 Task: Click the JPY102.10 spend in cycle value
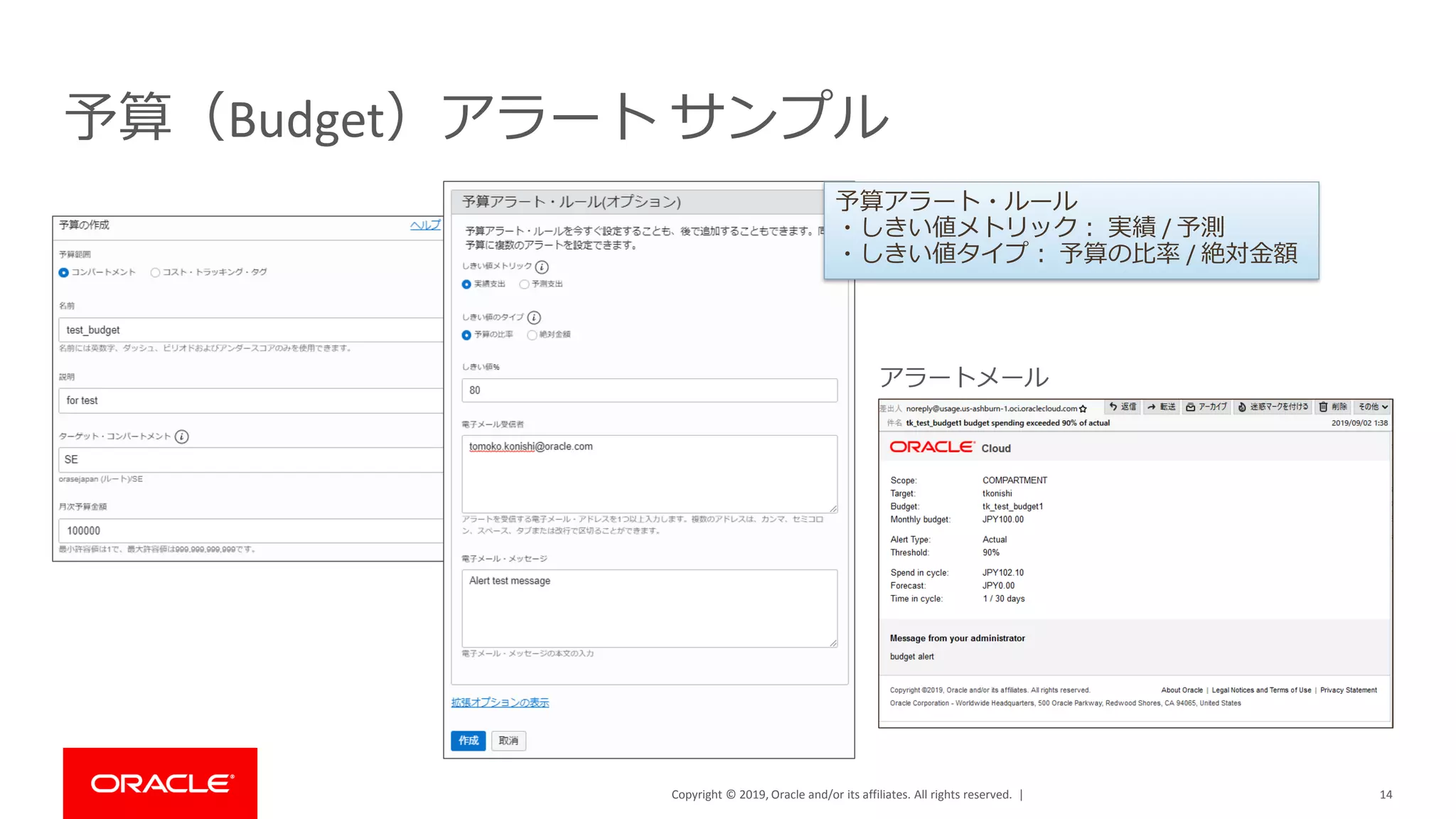pyautogui.click(x=1003, y=573)
